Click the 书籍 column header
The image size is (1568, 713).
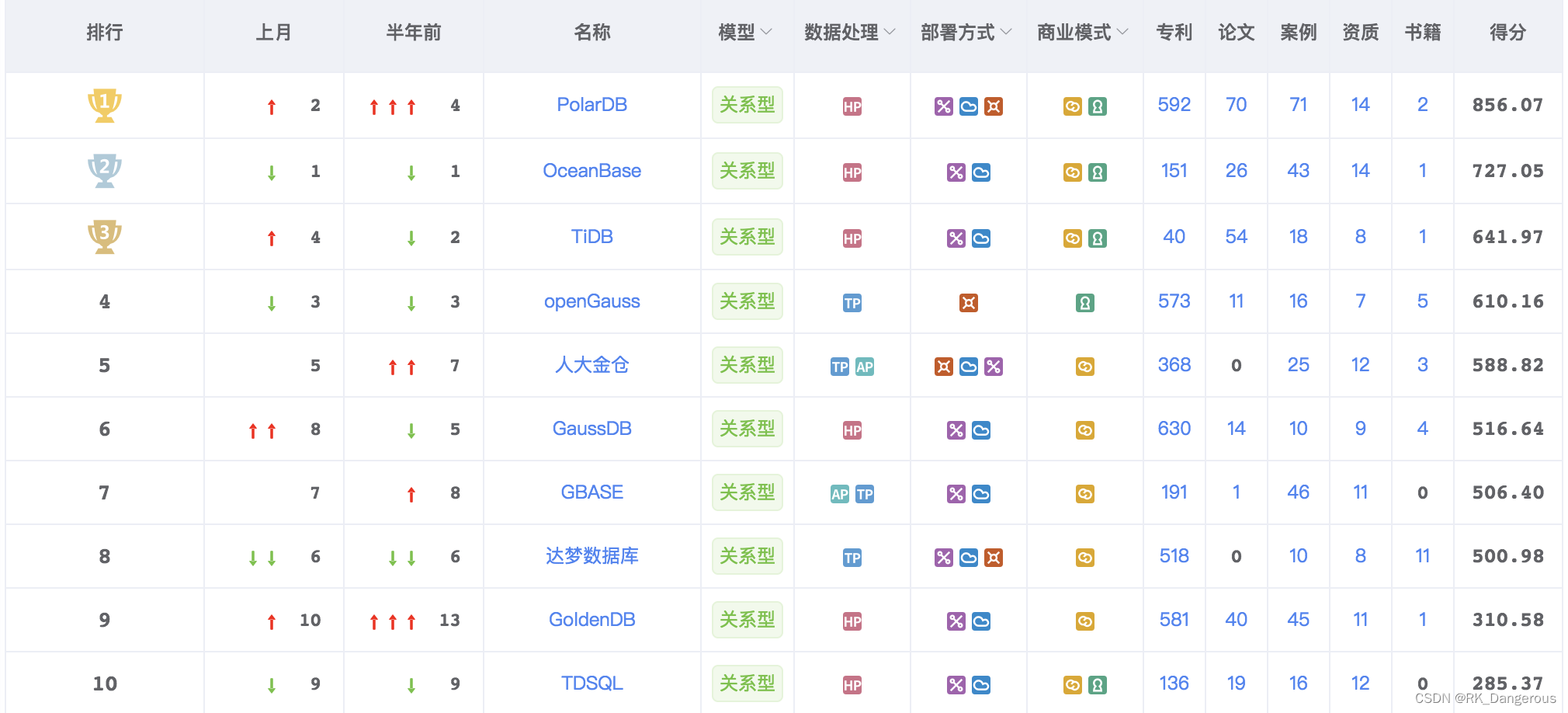(1423, 33)
